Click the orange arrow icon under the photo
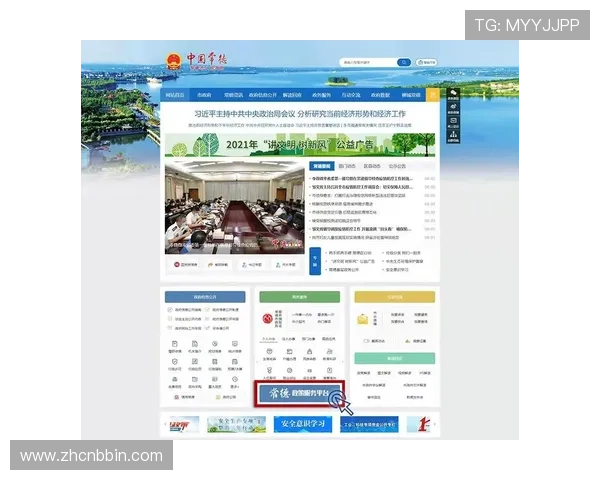This screenshot has height=480, width=600. click(210, 264)
